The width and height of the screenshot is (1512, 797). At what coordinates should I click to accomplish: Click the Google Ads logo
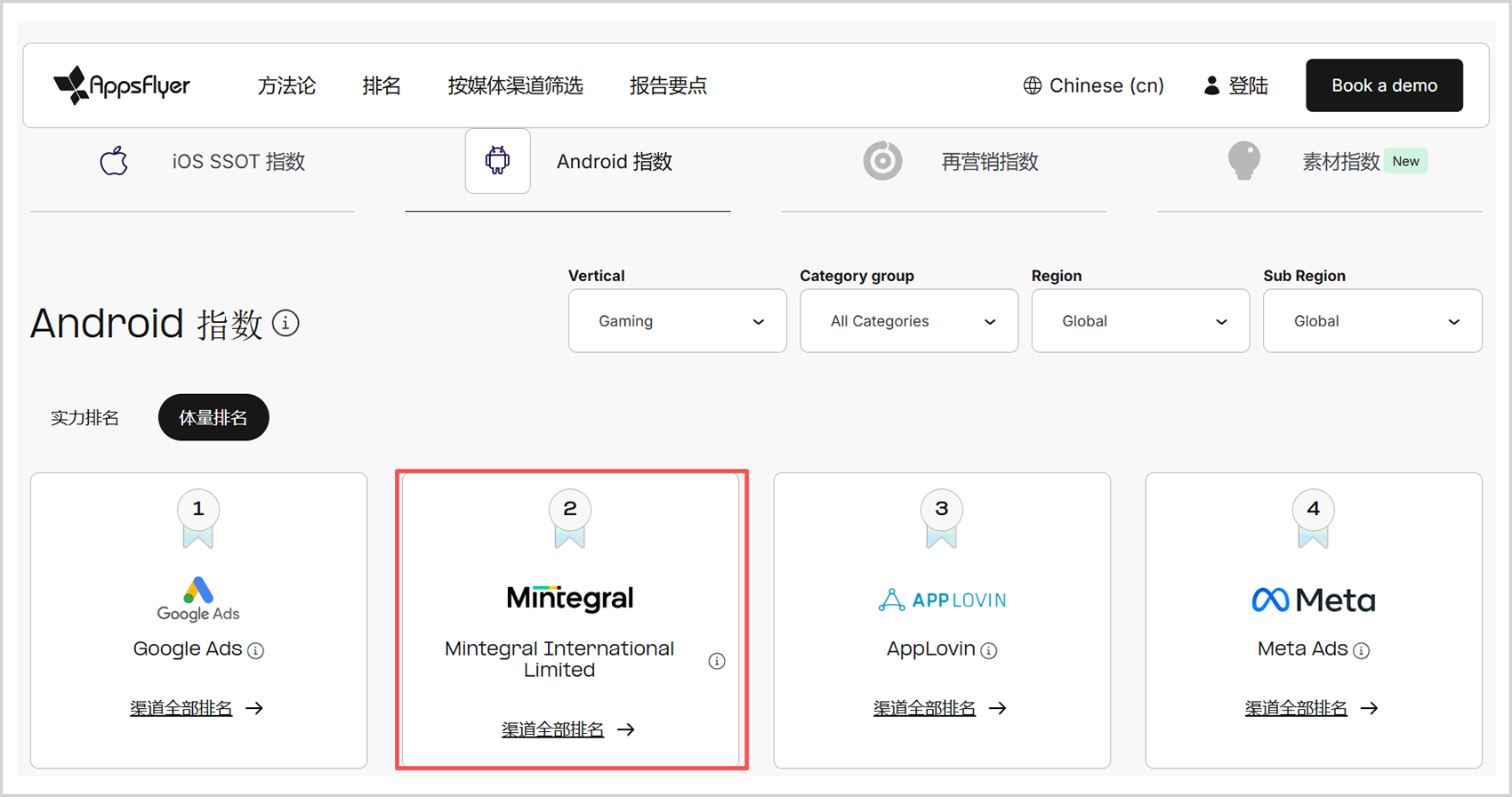pos(198,600)
